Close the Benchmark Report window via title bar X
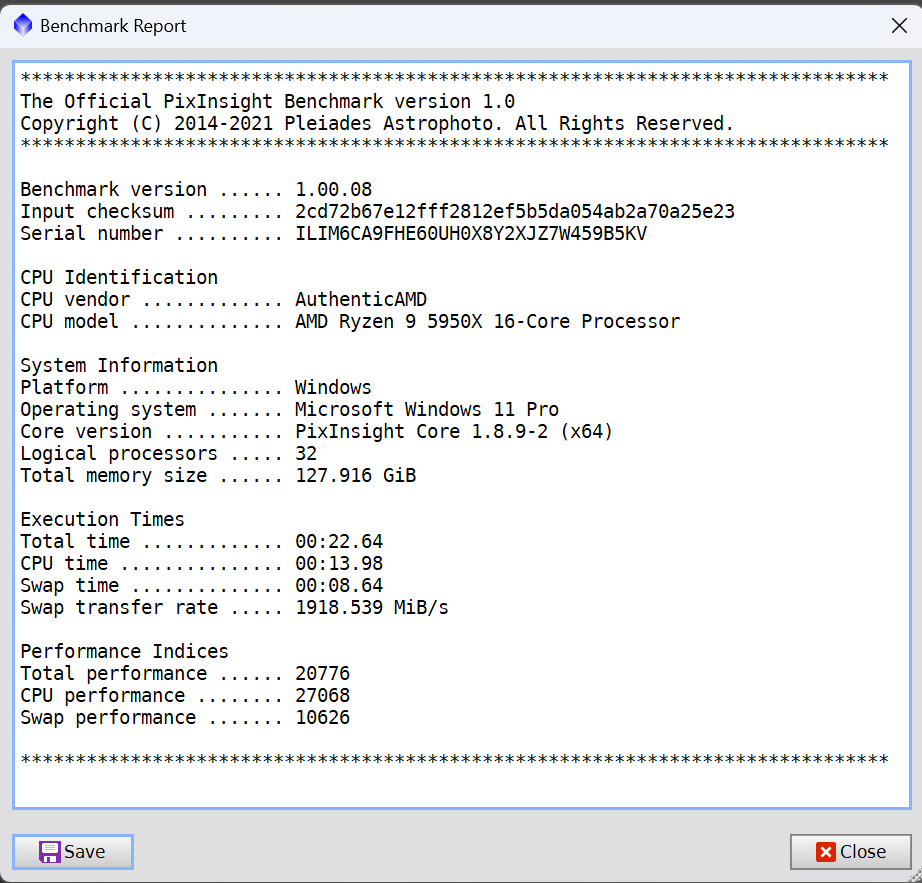The width and height of the screenshot is (922, 883). click(x=899, y=26)
